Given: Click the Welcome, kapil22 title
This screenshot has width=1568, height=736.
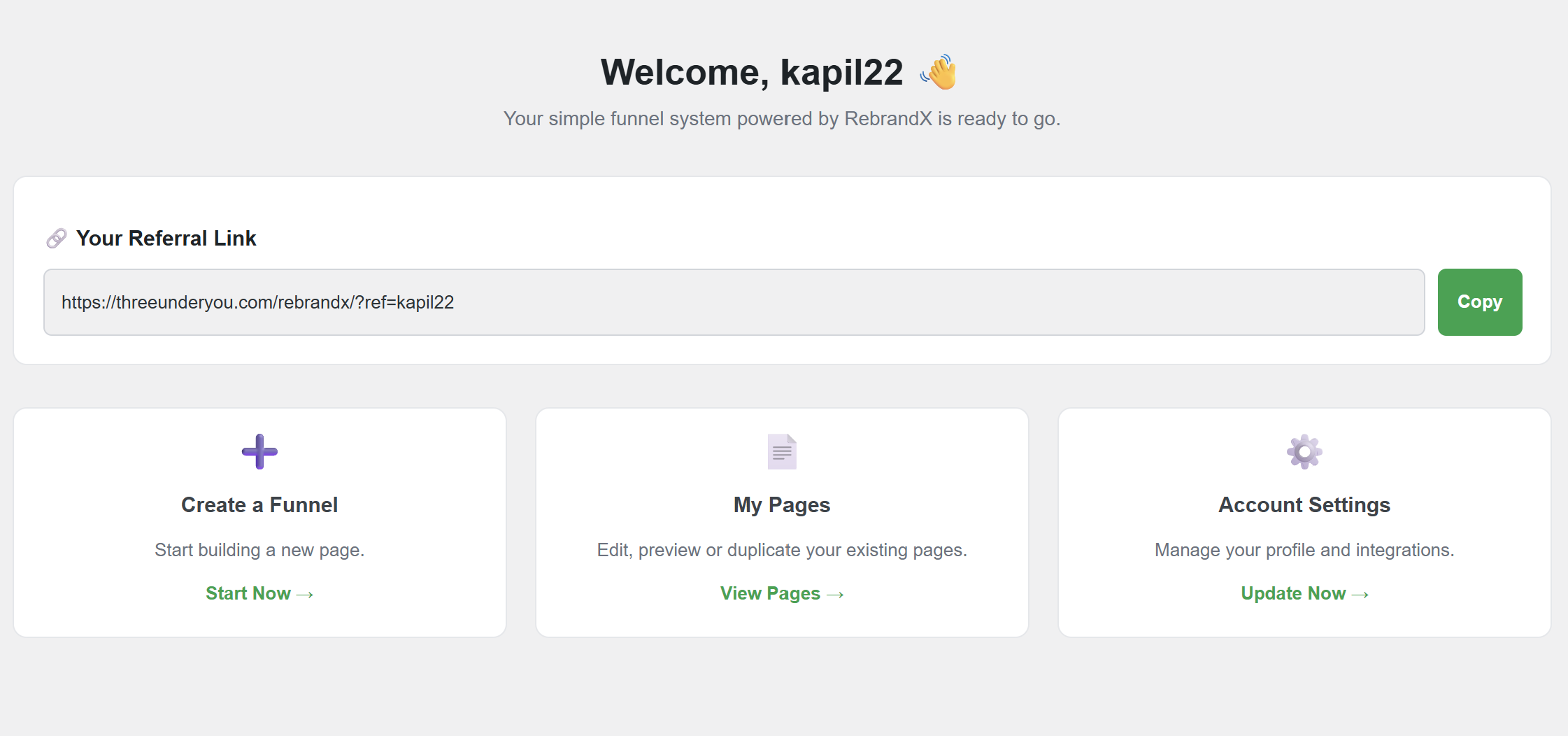Looking at the screenshot, I should point(752,72).
